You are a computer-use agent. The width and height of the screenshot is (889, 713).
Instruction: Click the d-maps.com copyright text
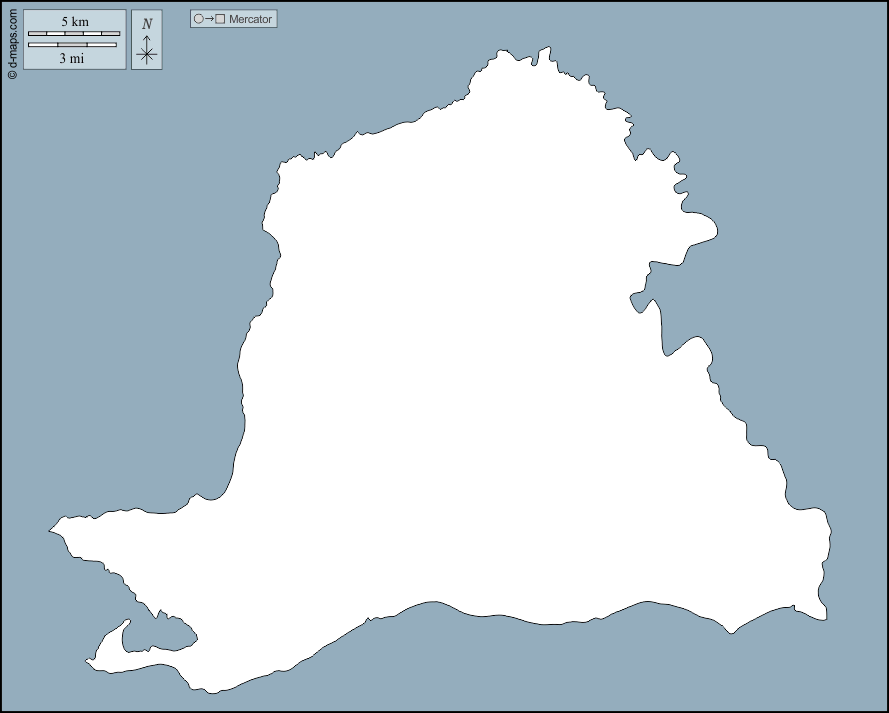coord(12,44)
